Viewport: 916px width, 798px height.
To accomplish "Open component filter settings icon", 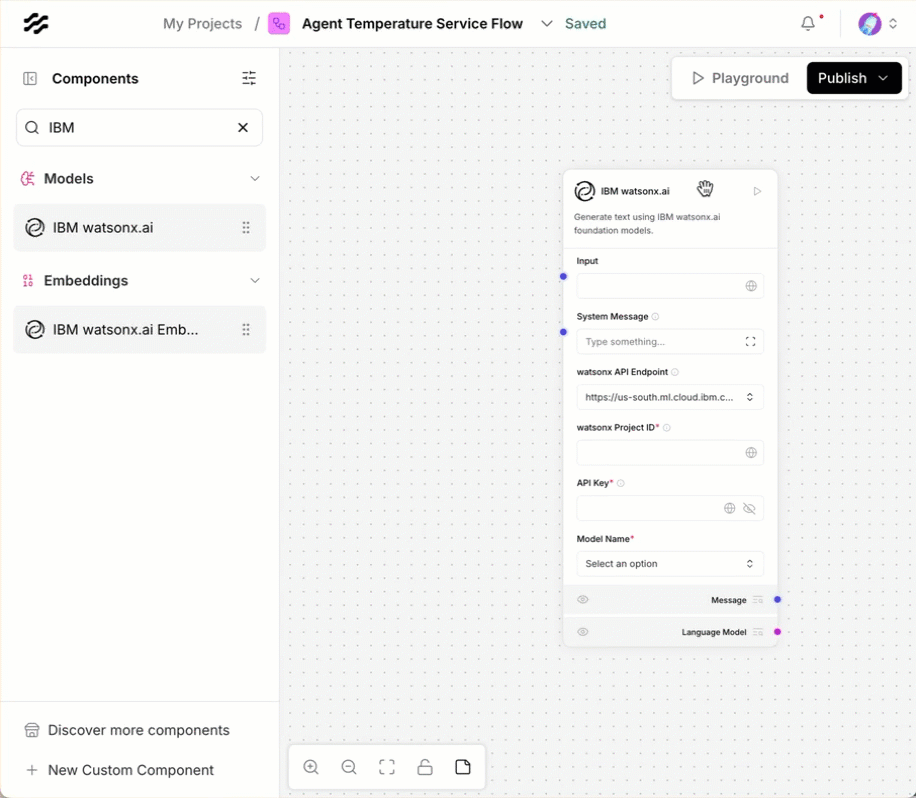I will pos(249,78).
